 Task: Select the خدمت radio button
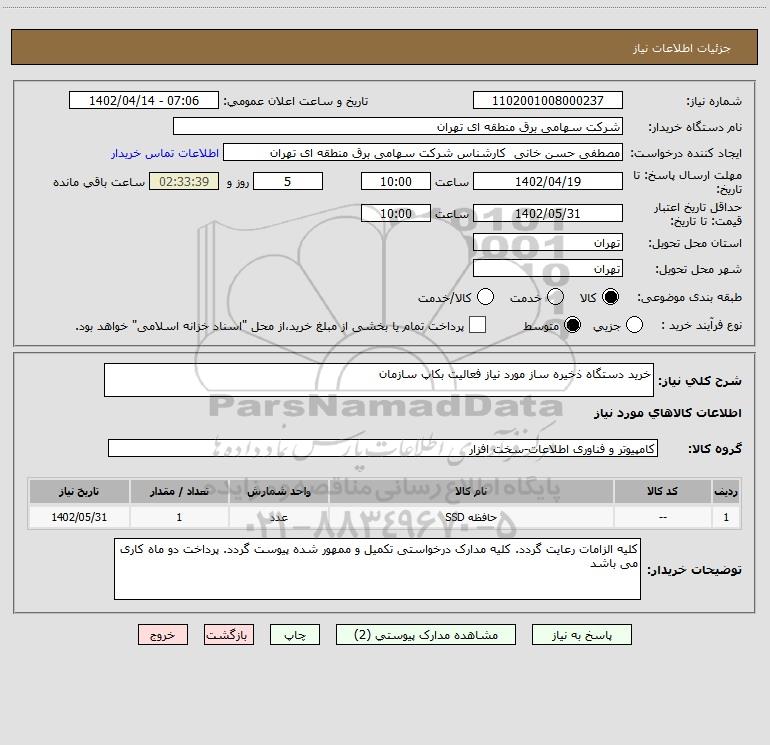[x=555, y=297]
